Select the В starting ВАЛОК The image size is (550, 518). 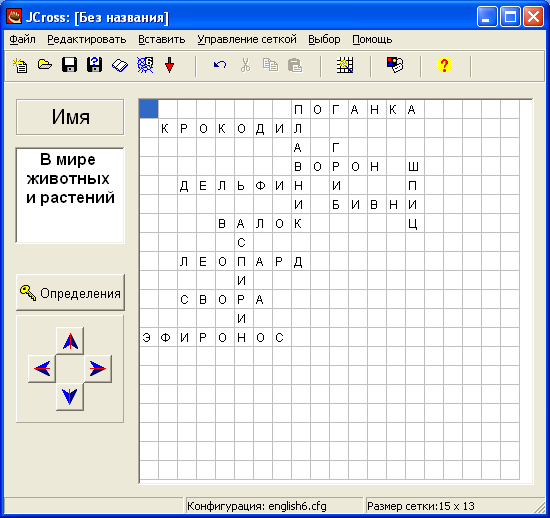[x=225, y=223]
